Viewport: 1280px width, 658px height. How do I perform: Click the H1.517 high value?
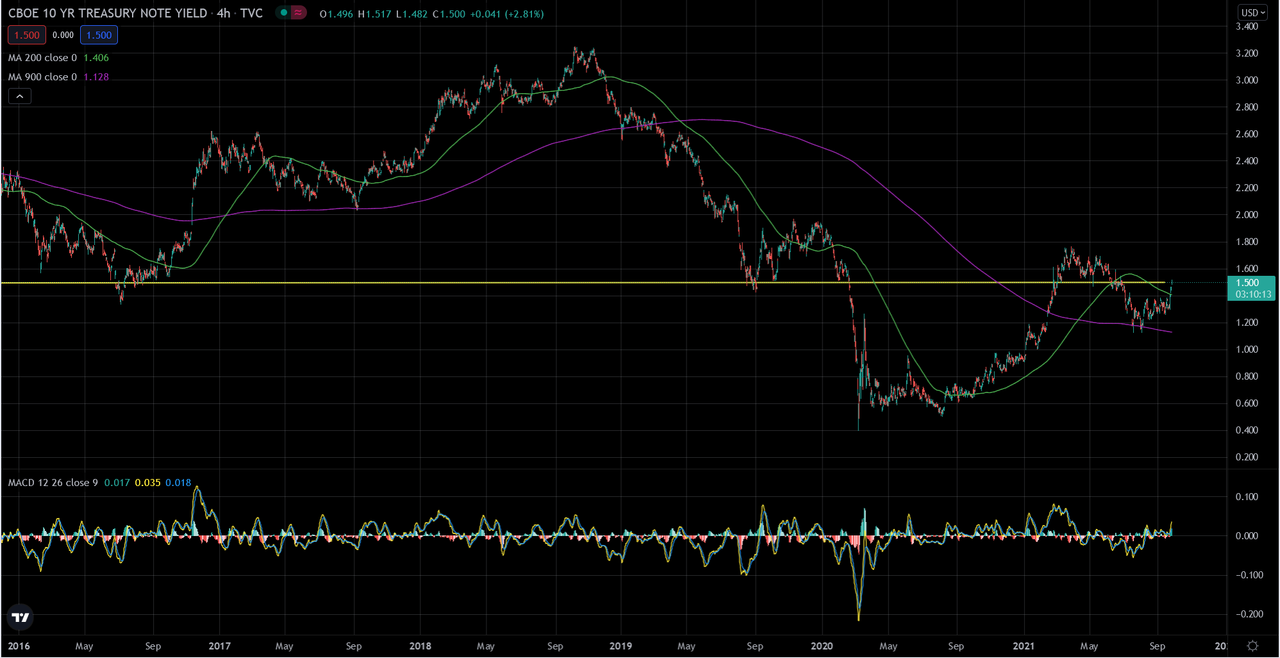[377, 12]
